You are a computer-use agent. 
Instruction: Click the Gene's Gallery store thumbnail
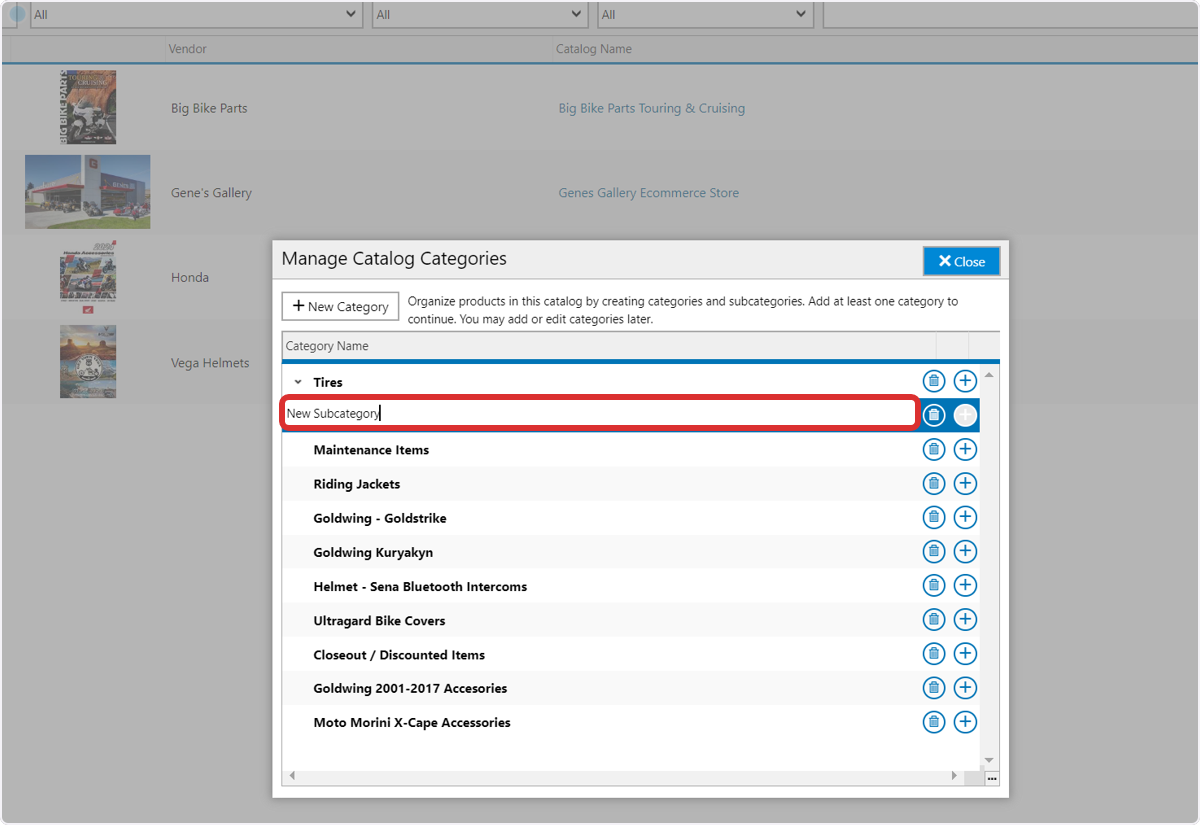[x=88, y=192]
